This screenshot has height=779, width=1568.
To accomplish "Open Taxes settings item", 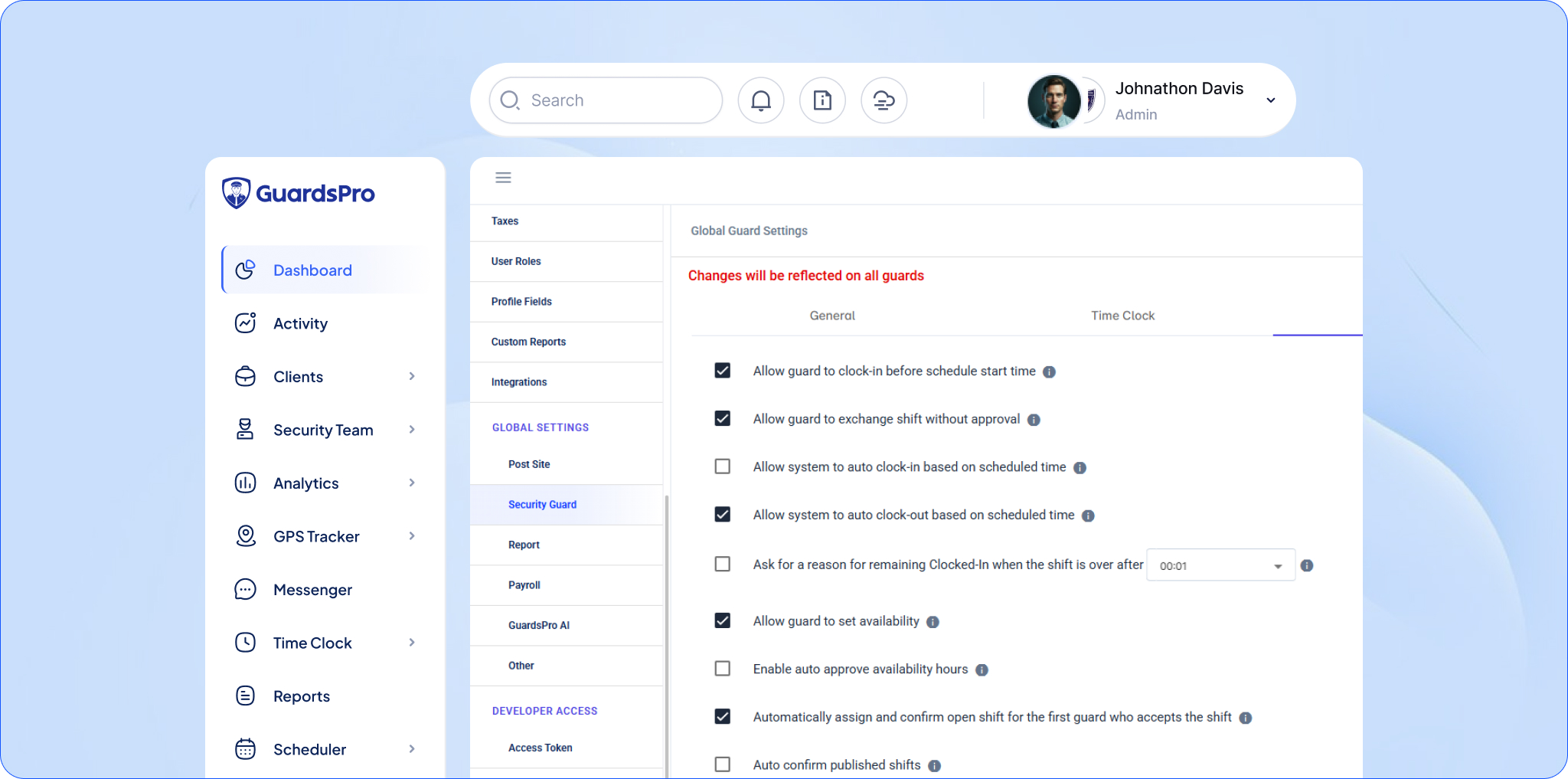I will tap(567, 221).
